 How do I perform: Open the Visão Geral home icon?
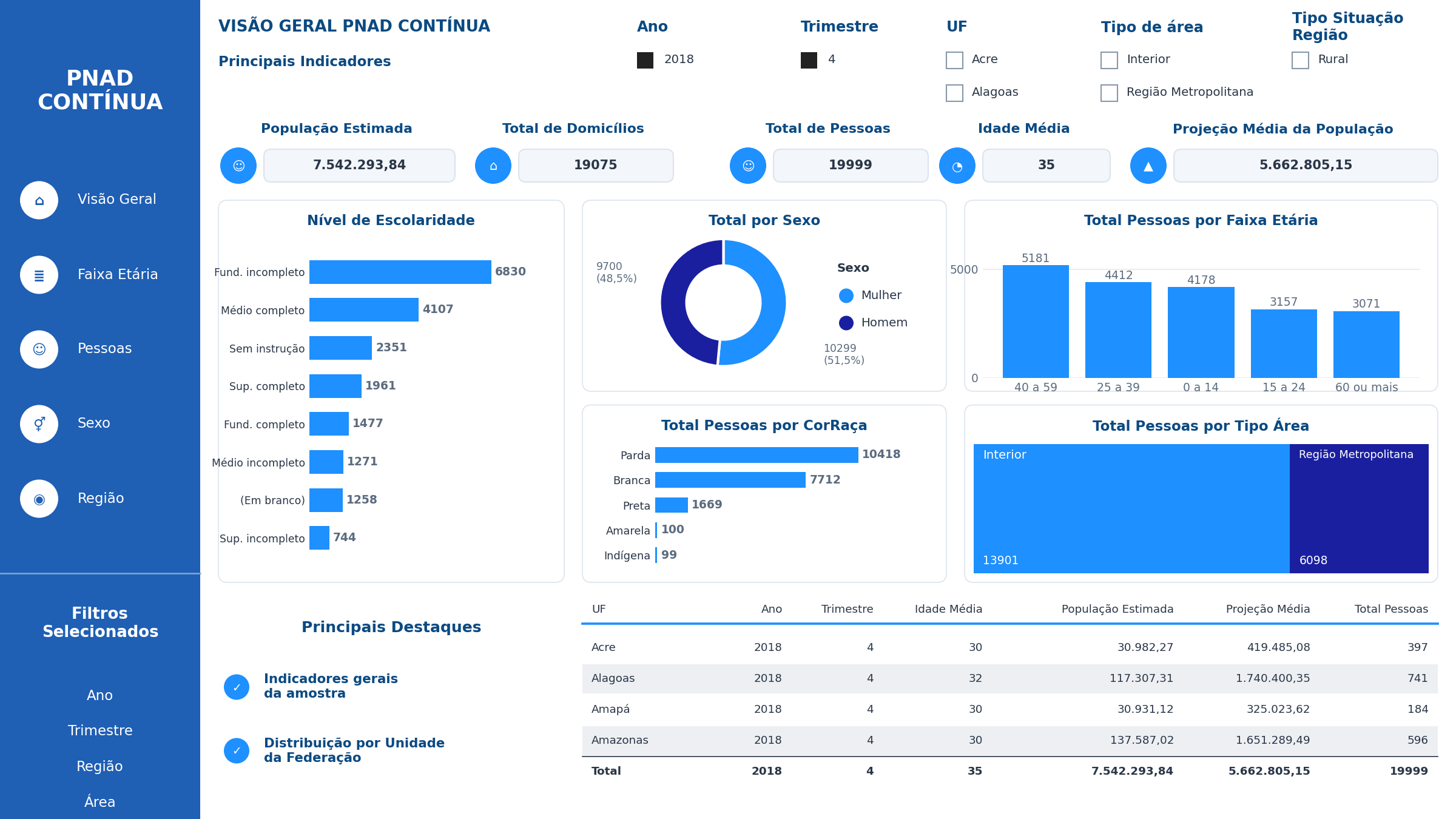(x=39, y=200)
